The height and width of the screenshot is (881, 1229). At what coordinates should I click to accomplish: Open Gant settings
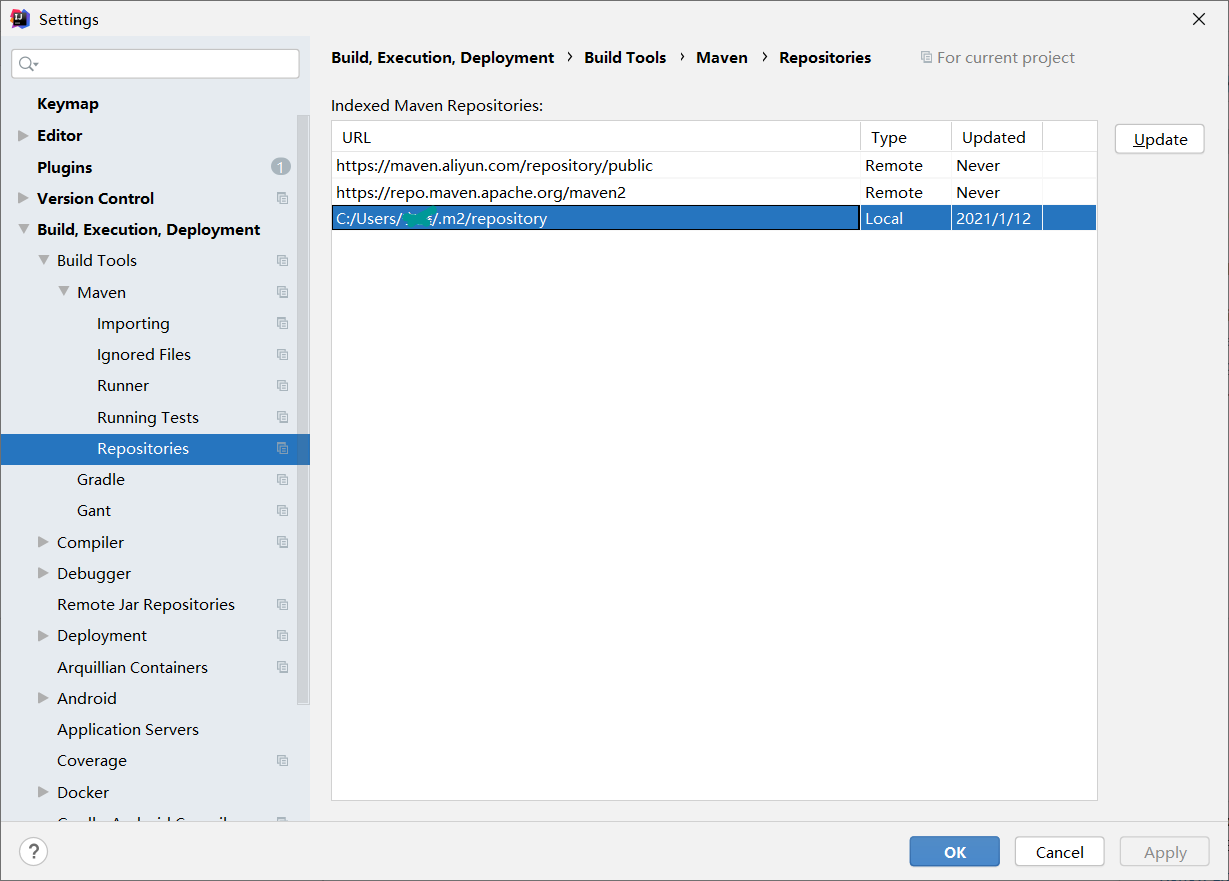click(x=94, y=510)
